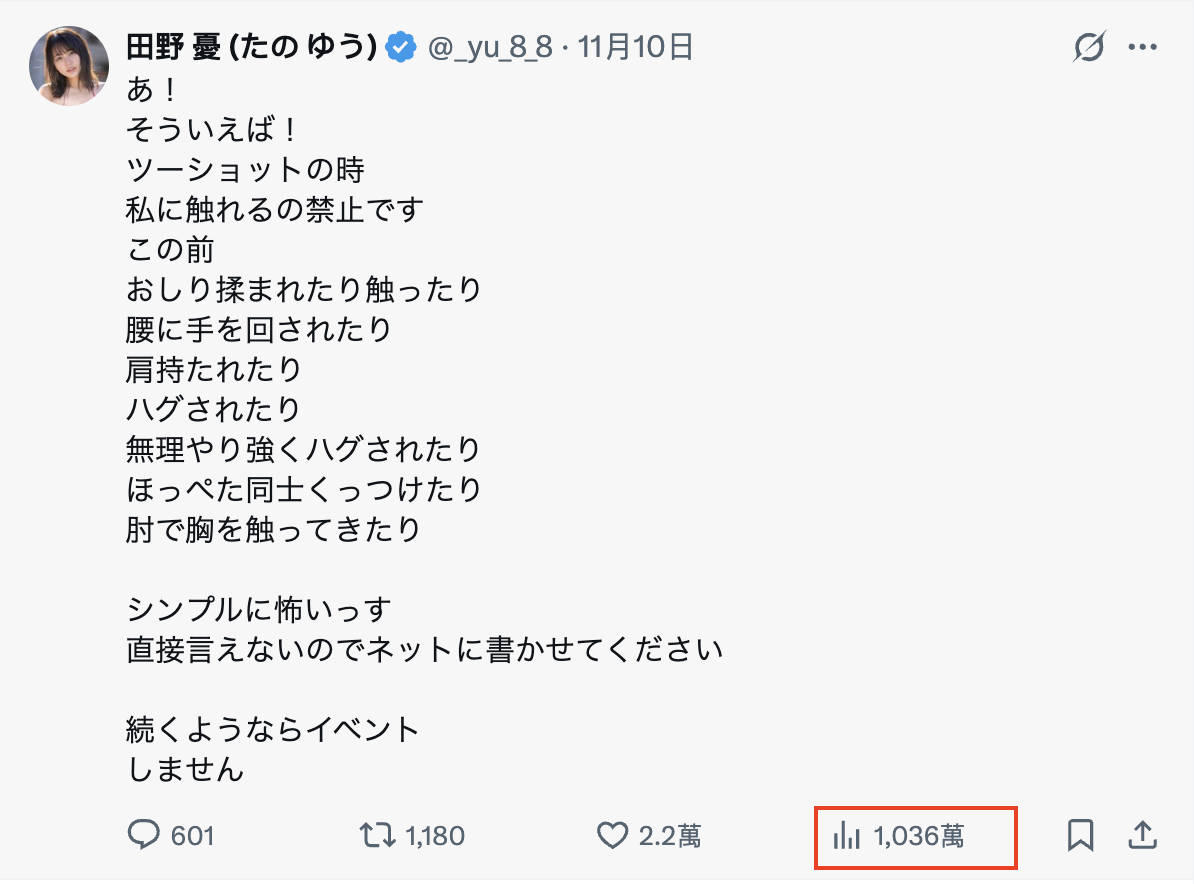Bookmark this post with the bookmark icon

(x=1083, y=835)
